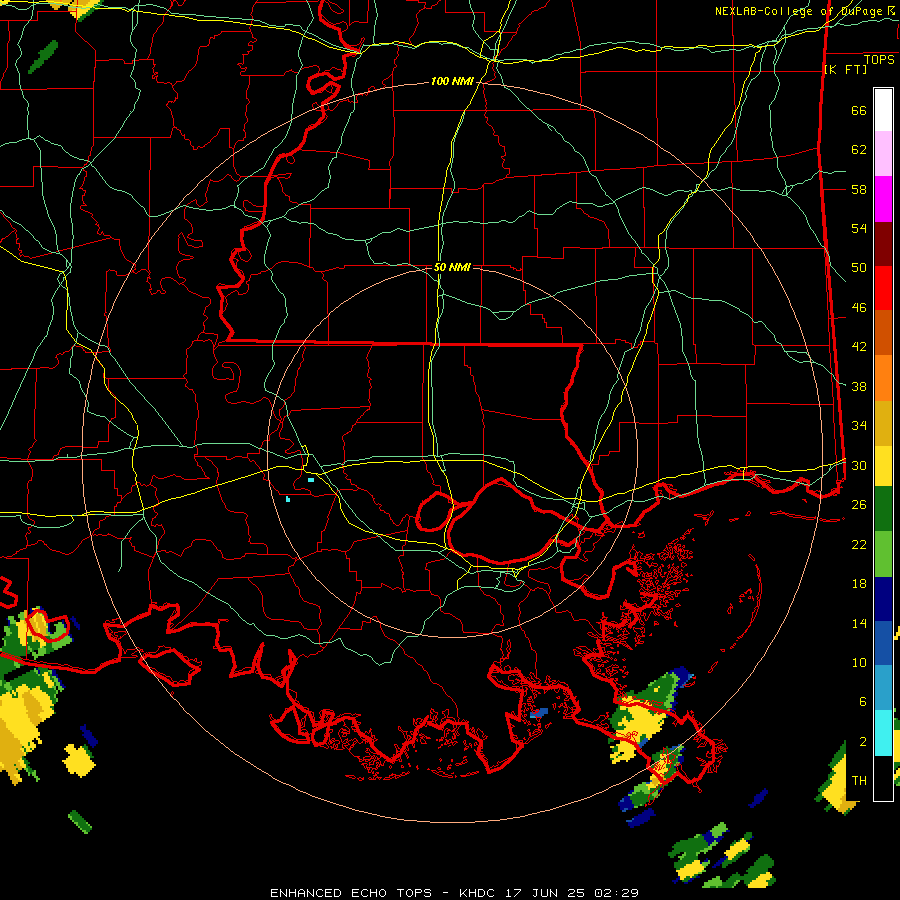
Task: Click the legend value "2"
Action: tap(862, 742)
